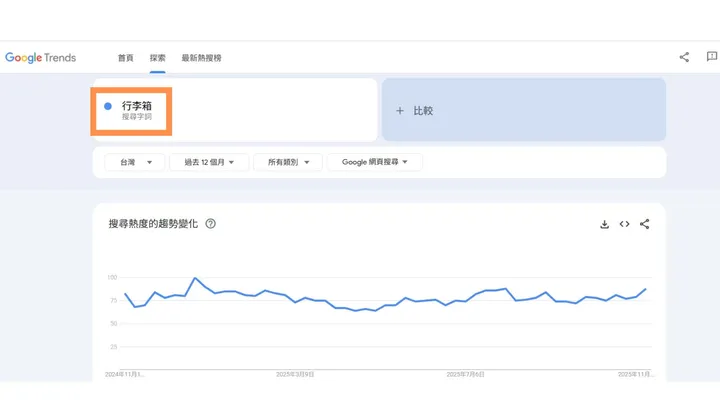Click the help icon beside 搜尋熱度的趨勢變化

coord(210,224)
